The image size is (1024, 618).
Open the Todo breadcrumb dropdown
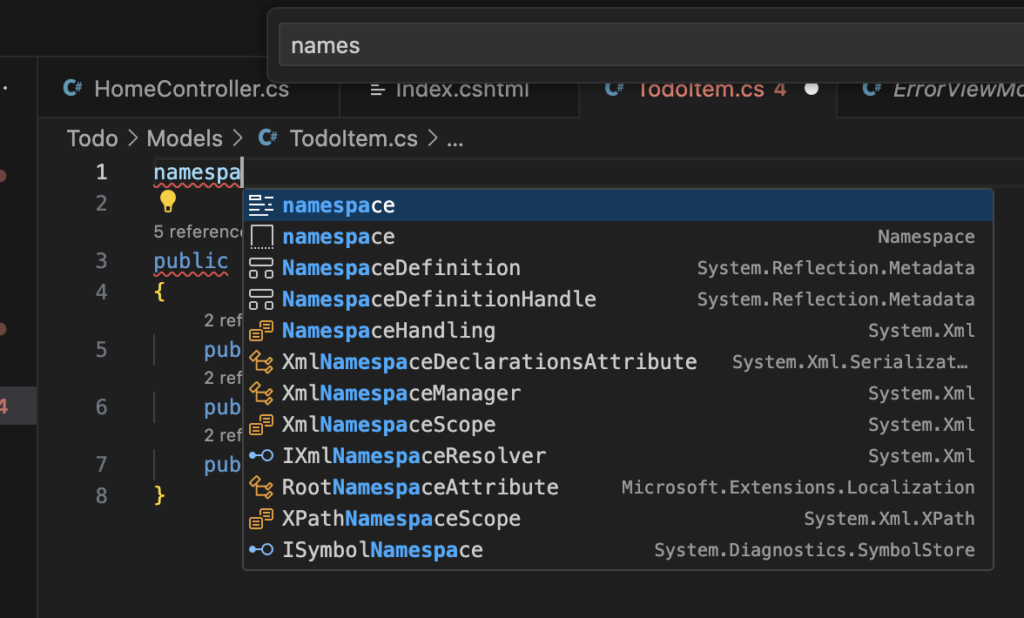pyautogui.click(x=93, y=138)
